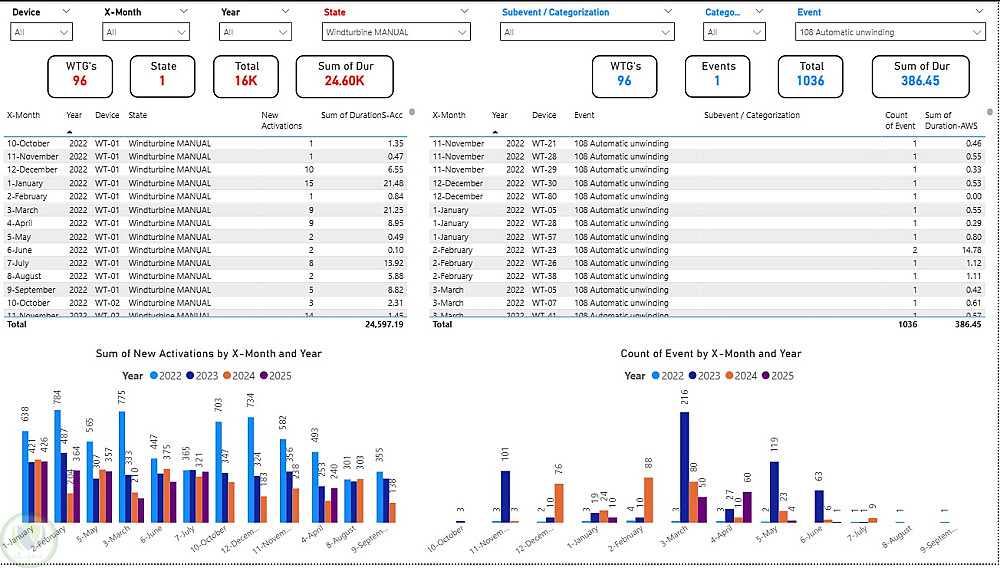This screenshot has height=568, width=1000.
Task: Click the New Activations column header
Action: click(x=281, y=120)
